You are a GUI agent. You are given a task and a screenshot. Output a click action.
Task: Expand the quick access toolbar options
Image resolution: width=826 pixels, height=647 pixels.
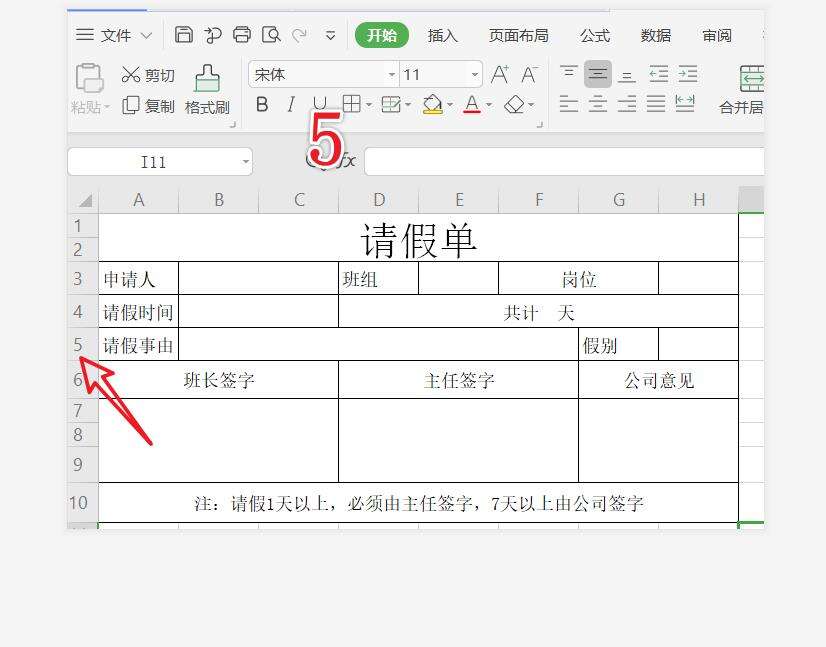331,35
